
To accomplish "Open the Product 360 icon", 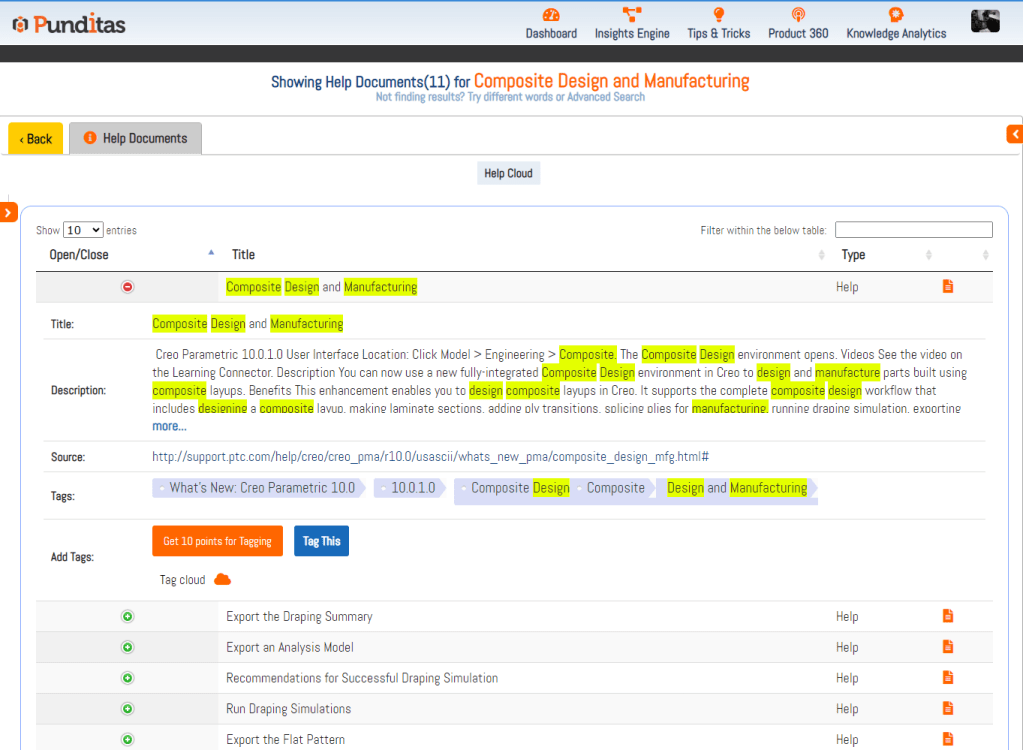I will 798,15.
